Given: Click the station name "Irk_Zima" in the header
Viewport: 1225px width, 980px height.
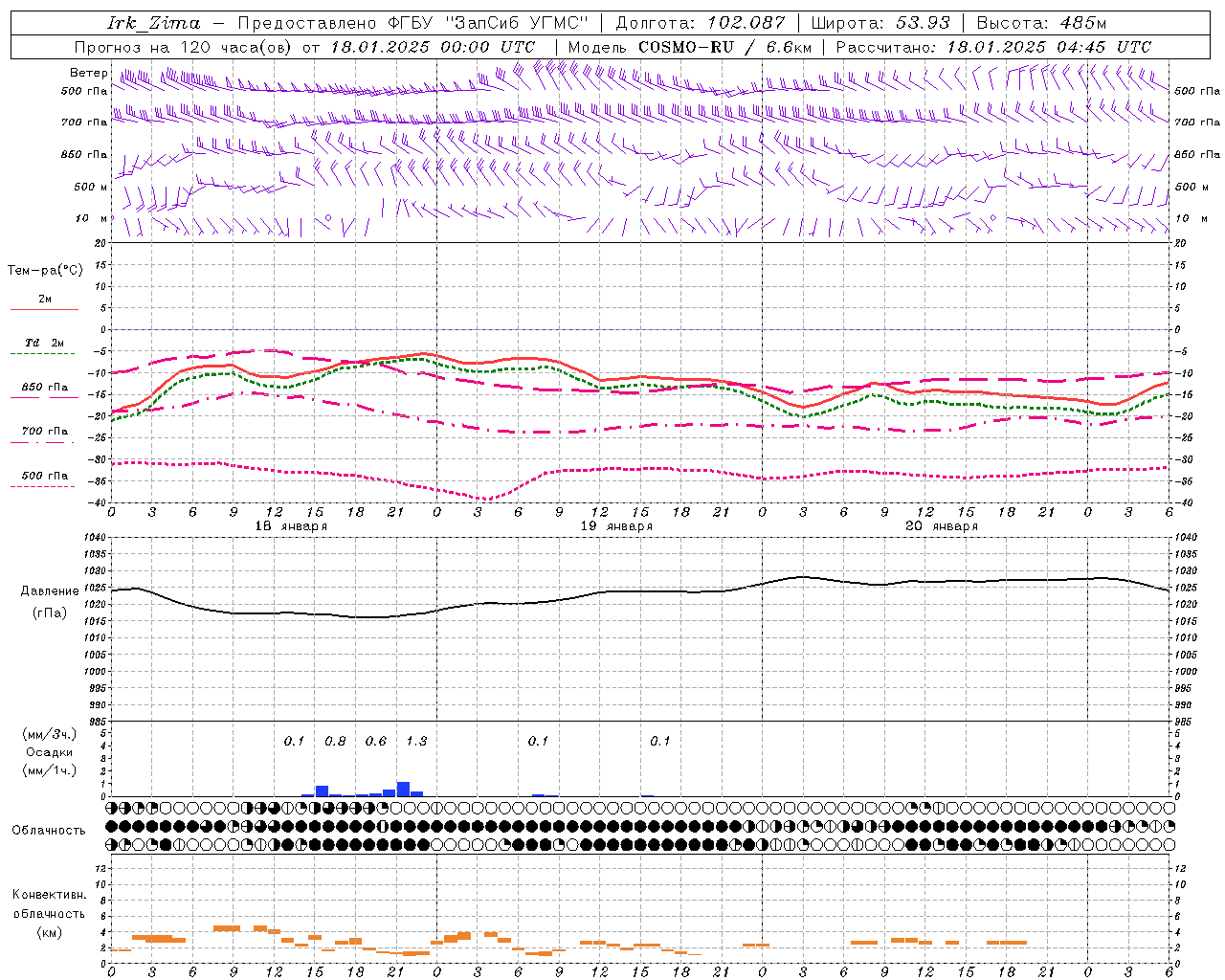Looking at the screenshot, I should [x=154, y=24].
